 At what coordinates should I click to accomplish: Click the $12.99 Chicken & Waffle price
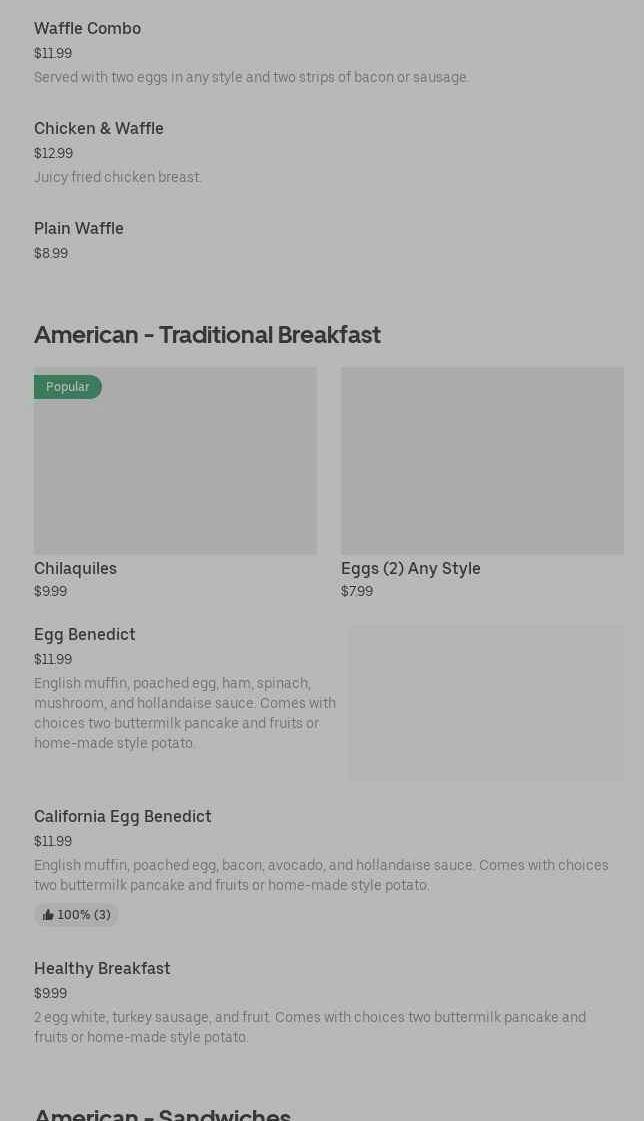(53, 153)
